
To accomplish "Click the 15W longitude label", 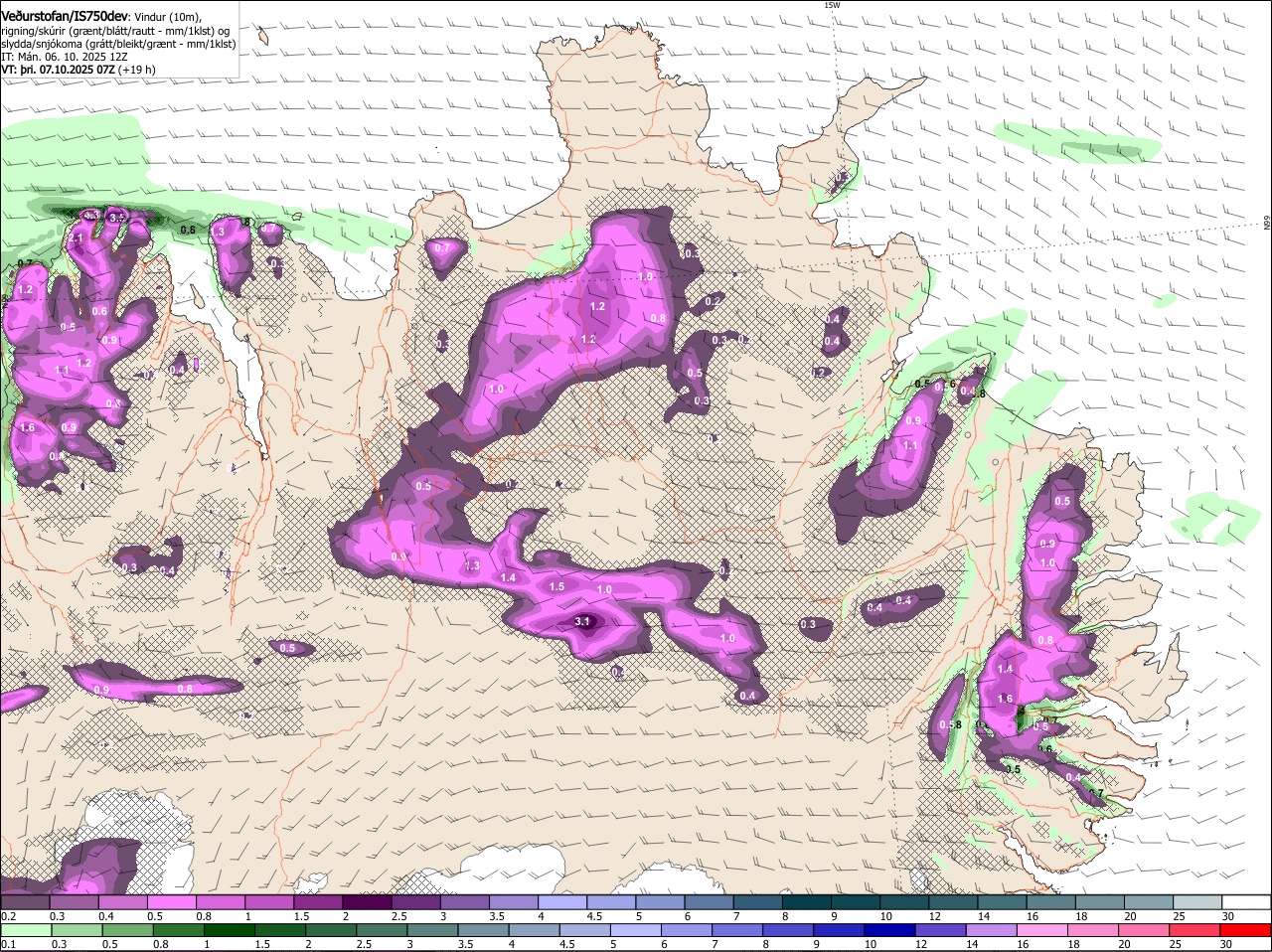I will click(832, 5).
